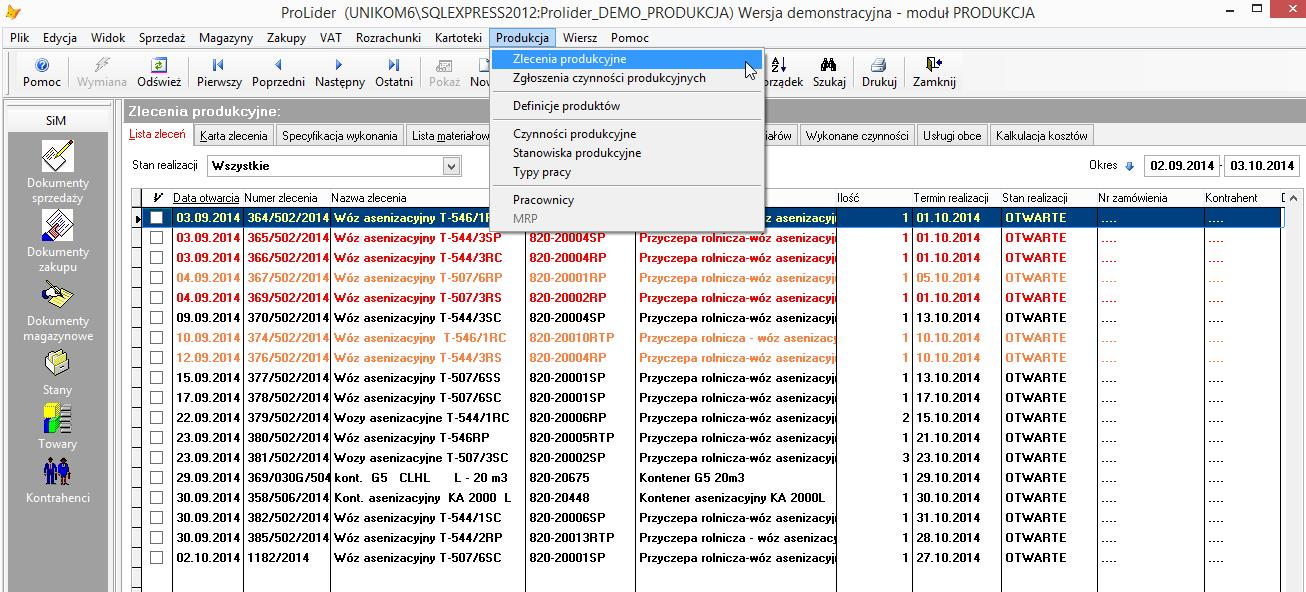Open Dokumenty magazynowe sidebar icon
This screenshot has height=592, width=1306.
point(57,296)
